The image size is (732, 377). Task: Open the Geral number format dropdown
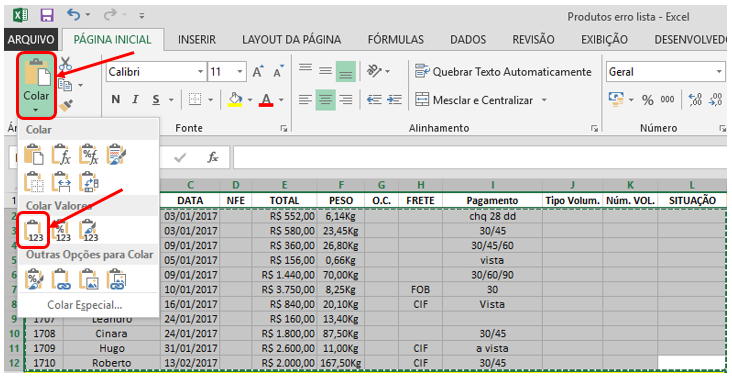point(719,72)
